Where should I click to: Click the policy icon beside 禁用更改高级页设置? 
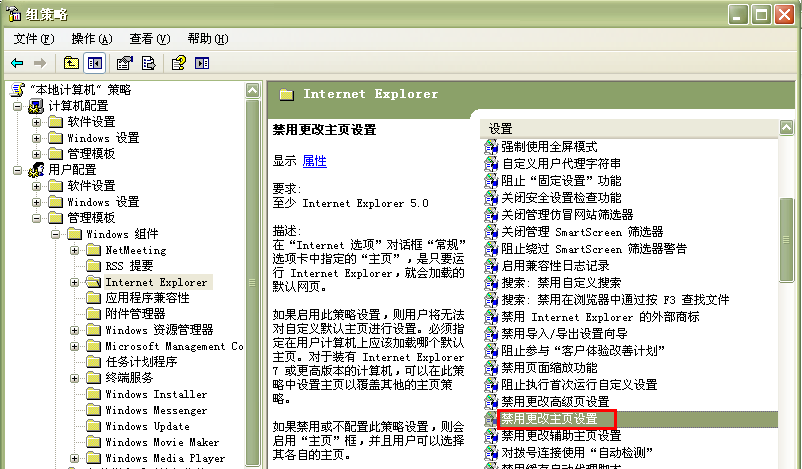pos(491,401)
